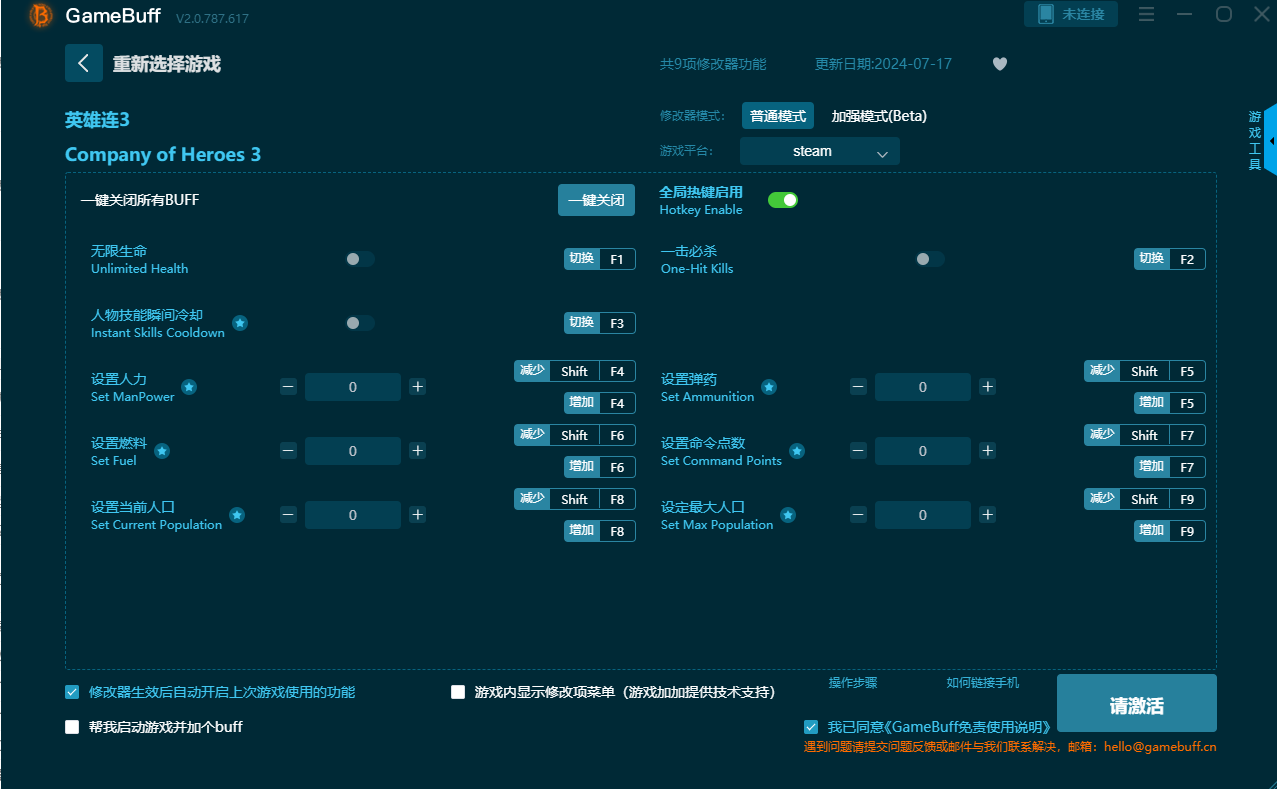Click star icon next to Set Max Population
This screenshot has width=1277, height=789.
(788, 515)
